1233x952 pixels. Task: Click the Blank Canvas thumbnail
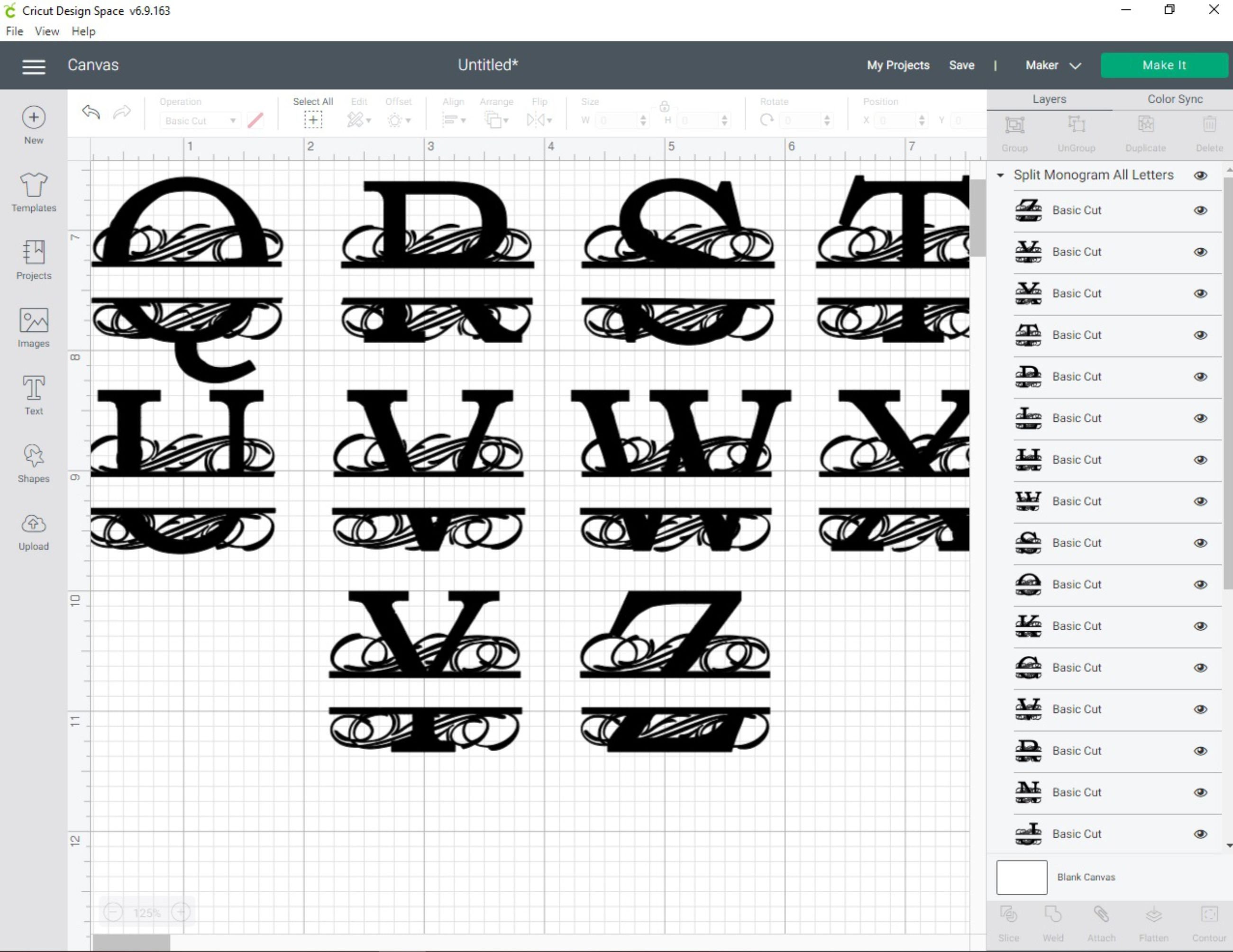(1022, 877)
